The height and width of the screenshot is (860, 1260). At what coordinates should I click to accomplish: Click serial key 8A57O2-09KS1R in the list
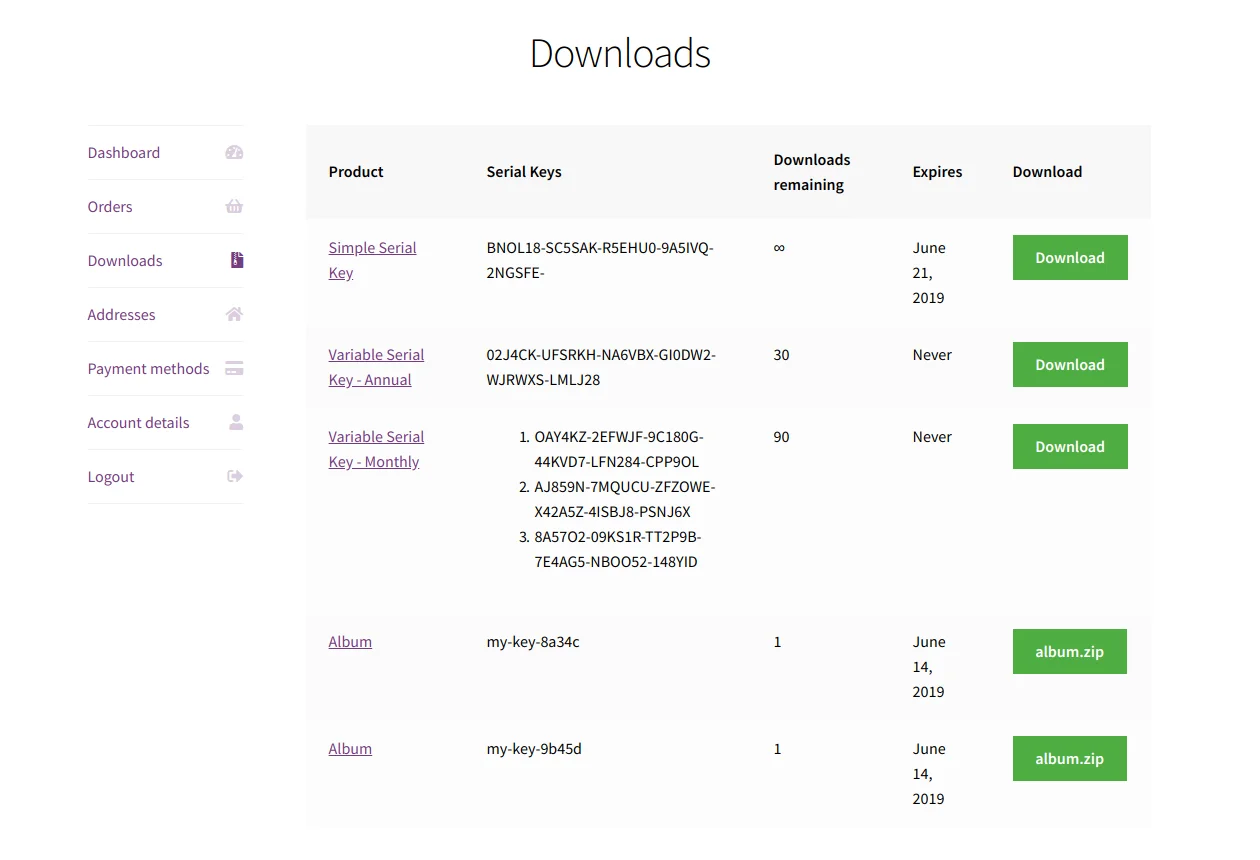pyautogui.click(x=618, y=549)
